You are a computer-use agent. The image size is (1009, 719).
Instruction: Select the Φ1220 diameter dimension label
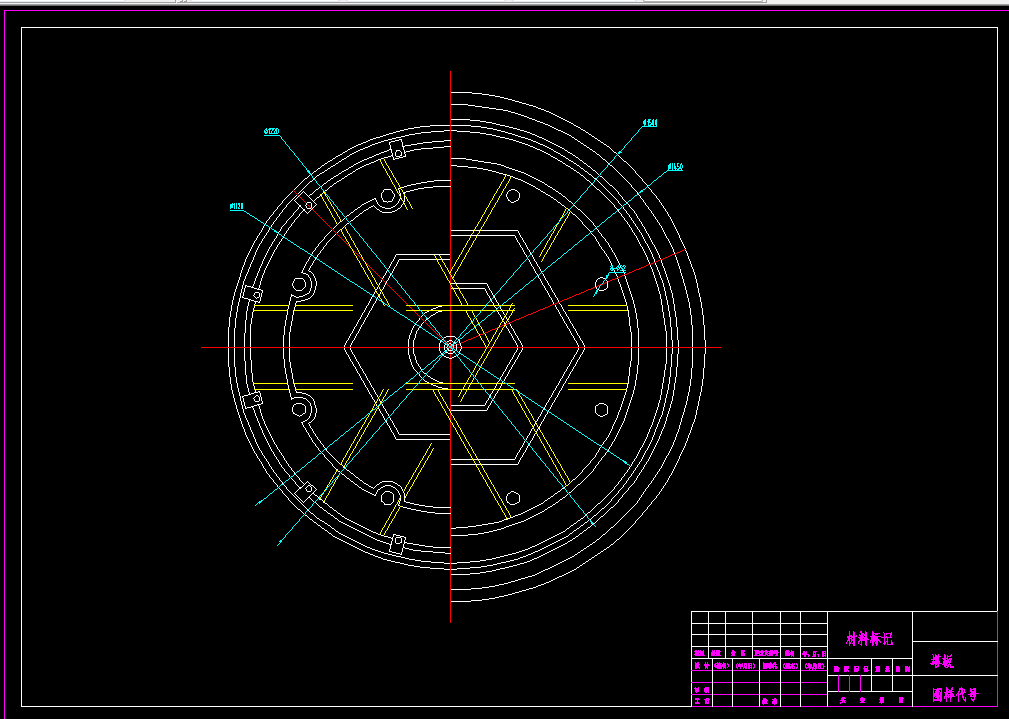coord(272,131)
